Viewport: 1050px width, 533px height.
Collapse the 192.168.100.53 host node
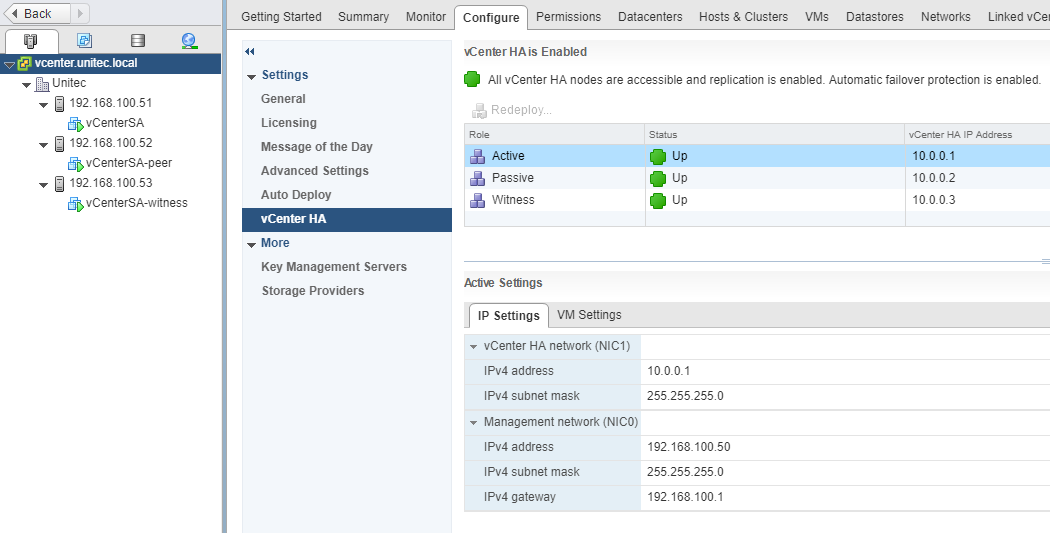[44, 185]
